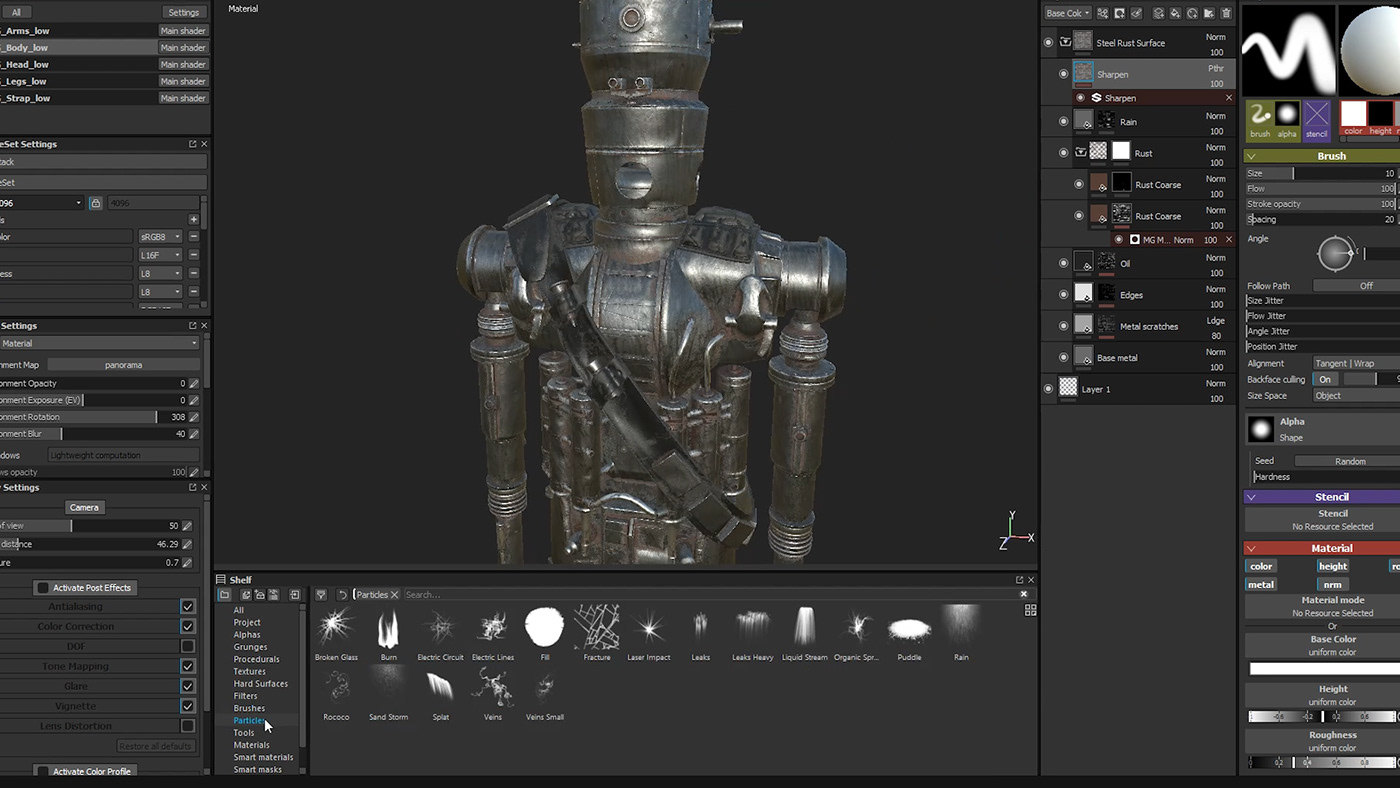1400x788 pixels.
Task: Click the Base Color uniform color swatch
Action: [1324, 669]
